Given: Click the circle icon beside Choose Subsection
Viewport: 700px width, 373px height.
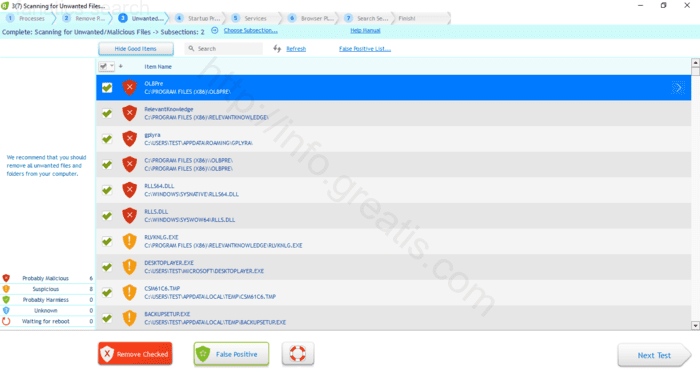Looking at the screenshot, I should tap(215, 30).
